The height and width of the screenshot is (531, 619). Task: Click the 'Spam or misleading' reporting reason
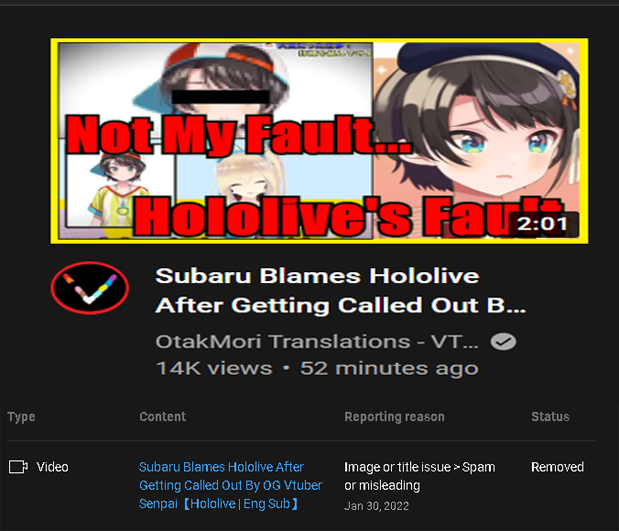pos(419,476)
